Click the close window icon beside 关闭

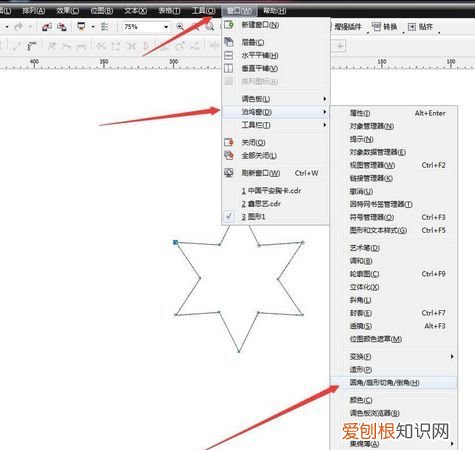(x=229, y=142)
